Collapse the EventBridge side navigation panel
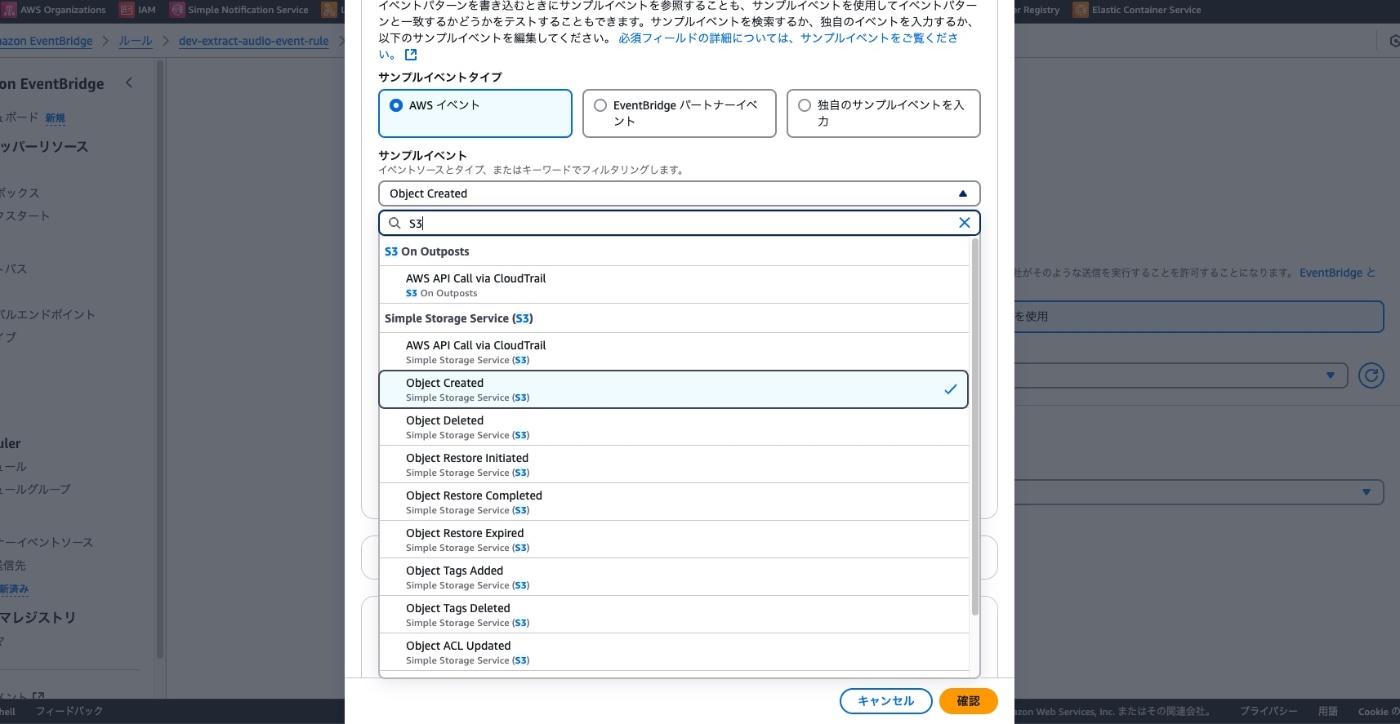 tap(128, 83)
